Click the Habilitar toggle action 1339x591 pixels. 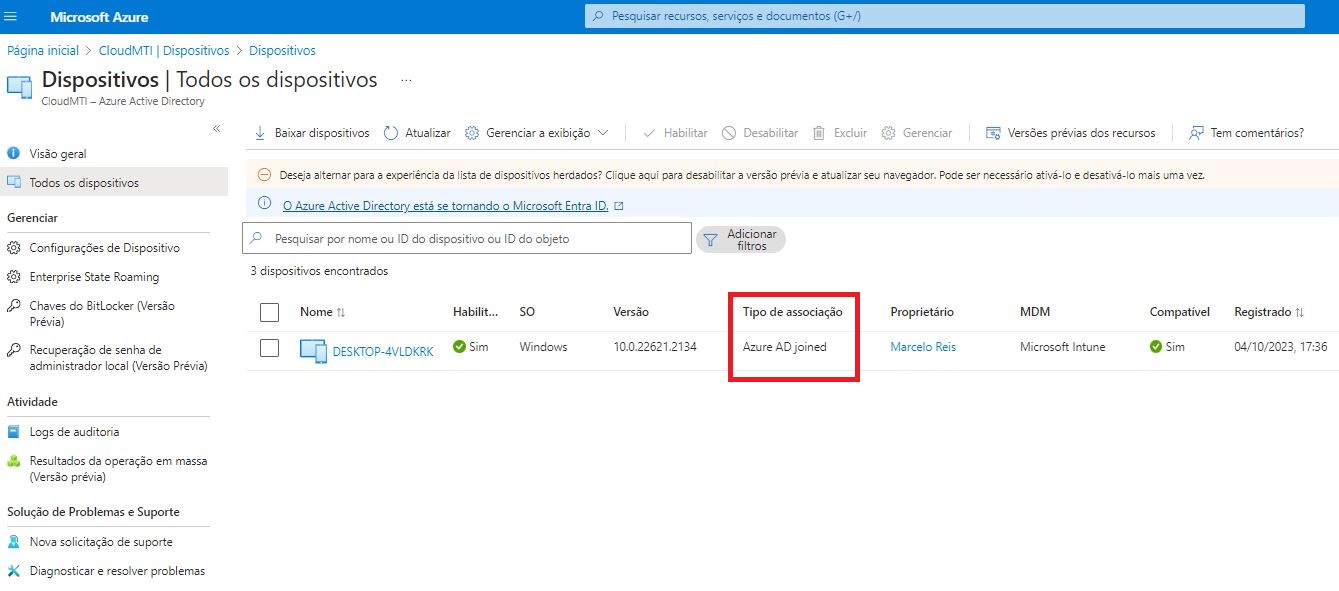[x=675, y=132]
